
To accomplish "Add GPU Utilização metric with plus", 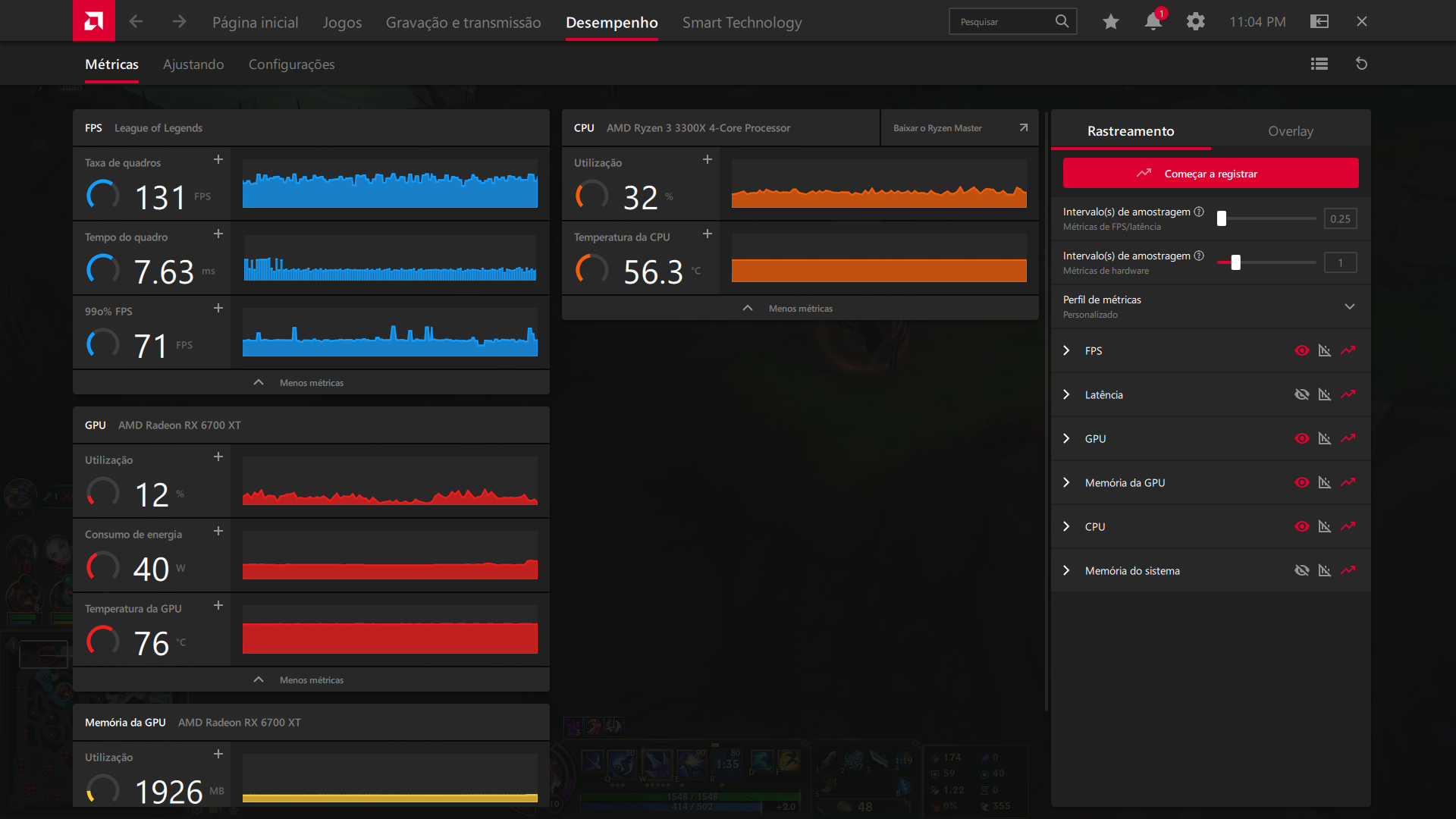I will [218, 457].
